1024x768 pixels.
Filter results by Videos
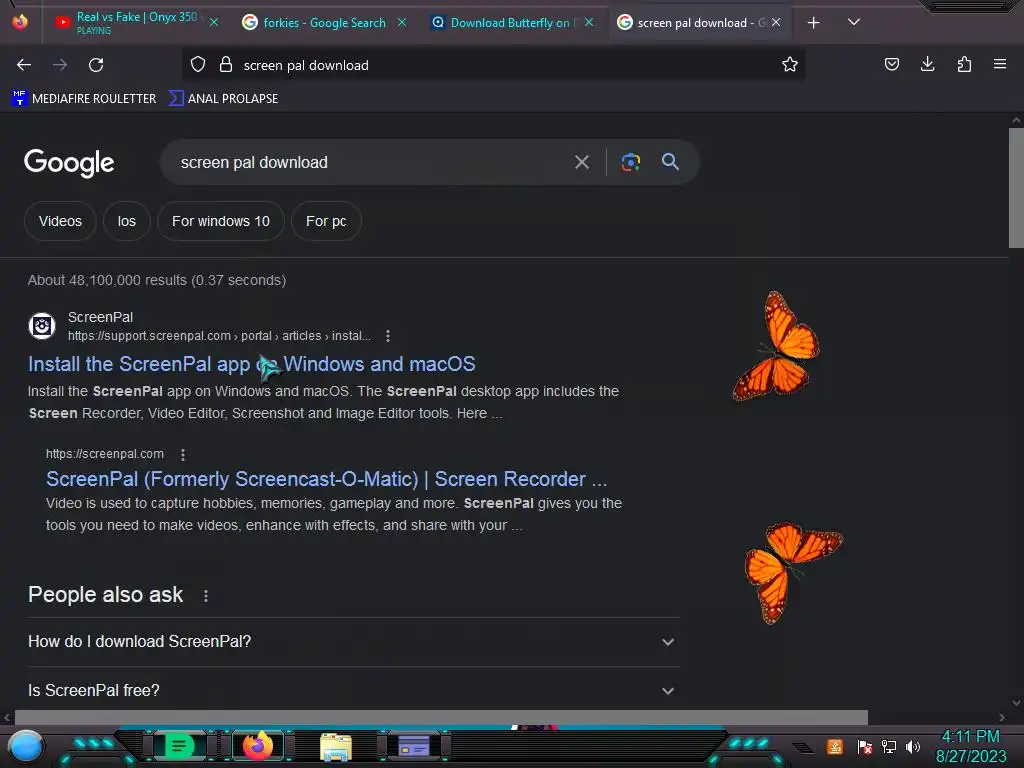pos(60,221)
